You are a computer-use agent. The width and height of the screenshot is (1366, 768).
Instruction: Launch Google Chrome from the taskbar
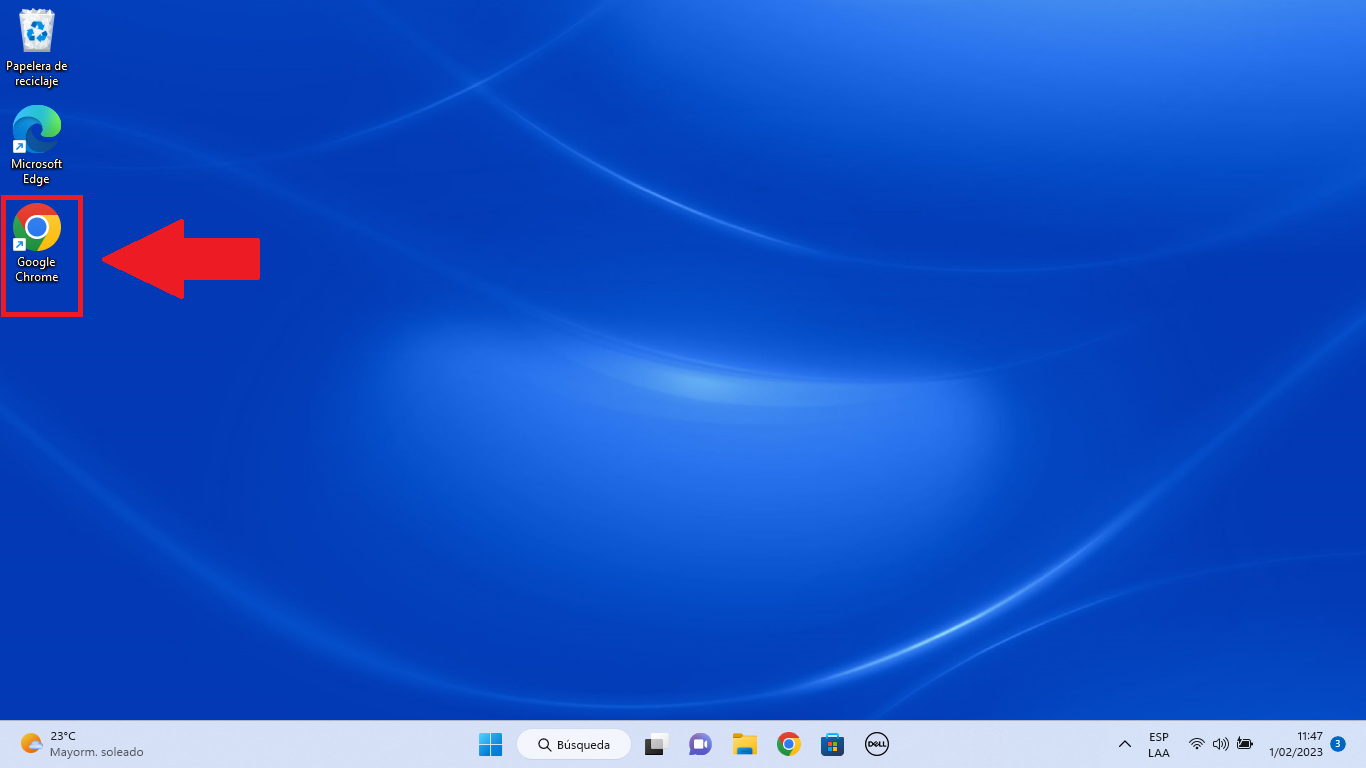point(789,744)
